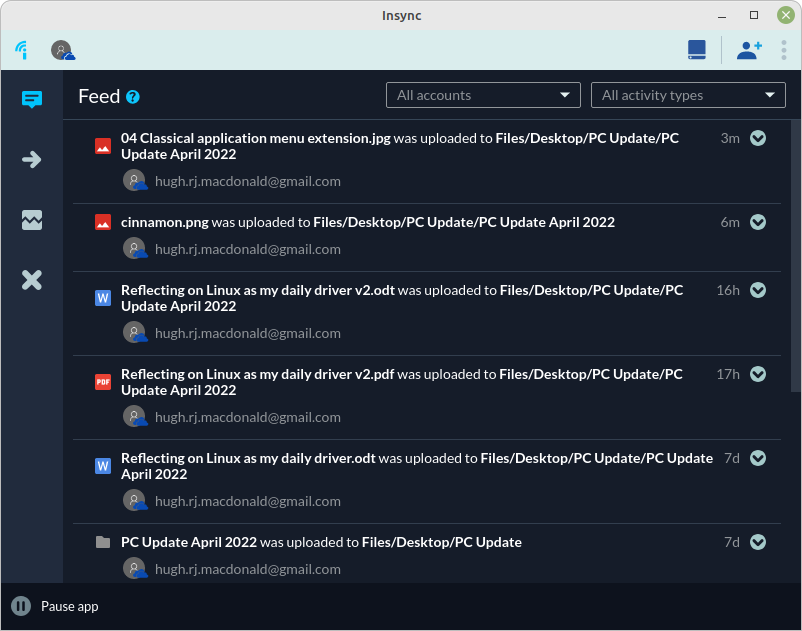Click the folder icon beside PC Update April 2022
The height and width of the screenshot is (631, 802).
102,542
